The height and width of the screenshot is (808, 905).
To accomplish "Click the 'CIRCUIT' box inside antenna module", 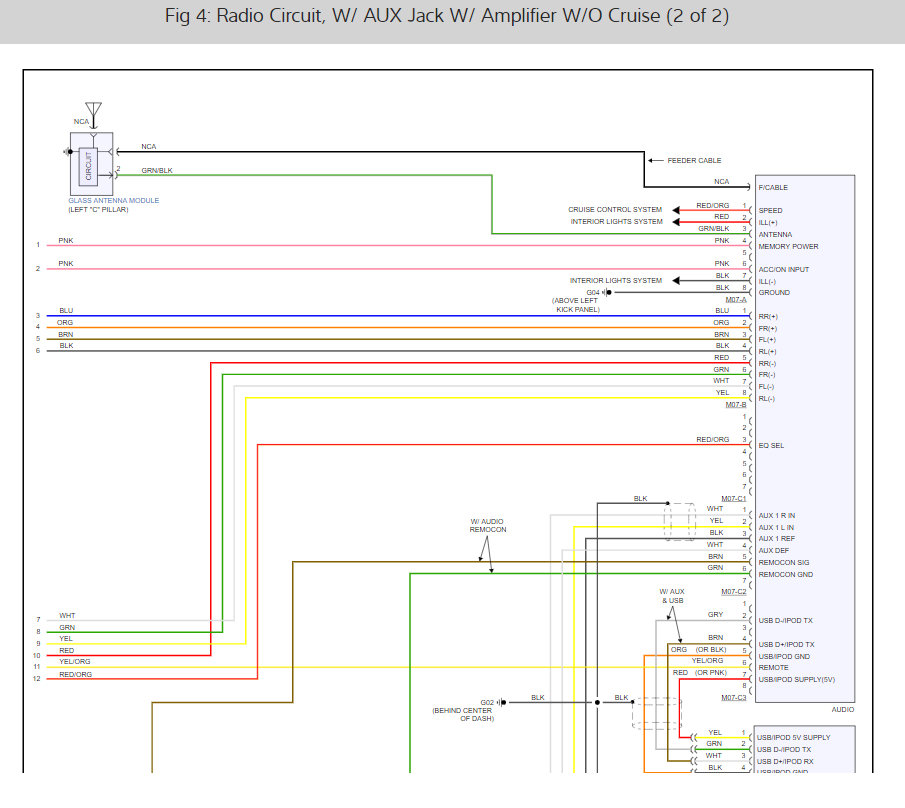I will coord(88,167).
